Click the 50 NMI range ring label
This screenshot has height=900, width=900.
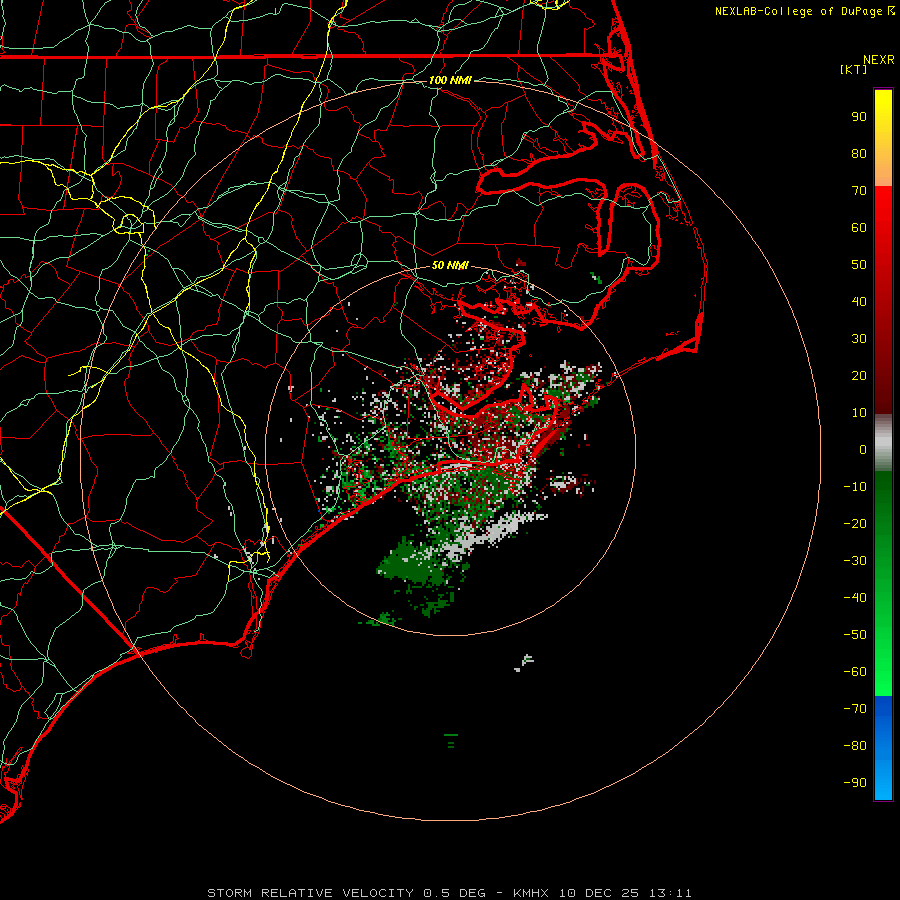click(x=450, y=265)
